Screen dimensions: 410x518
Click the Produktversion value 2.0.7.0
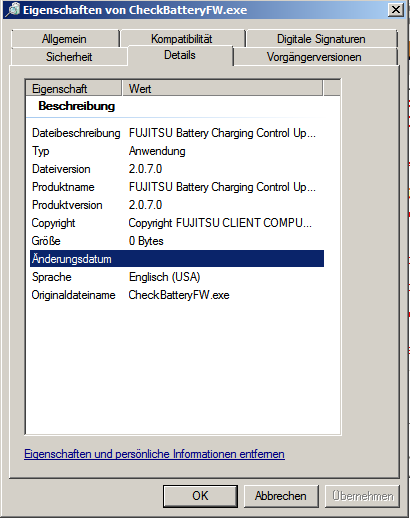point(145,205)
